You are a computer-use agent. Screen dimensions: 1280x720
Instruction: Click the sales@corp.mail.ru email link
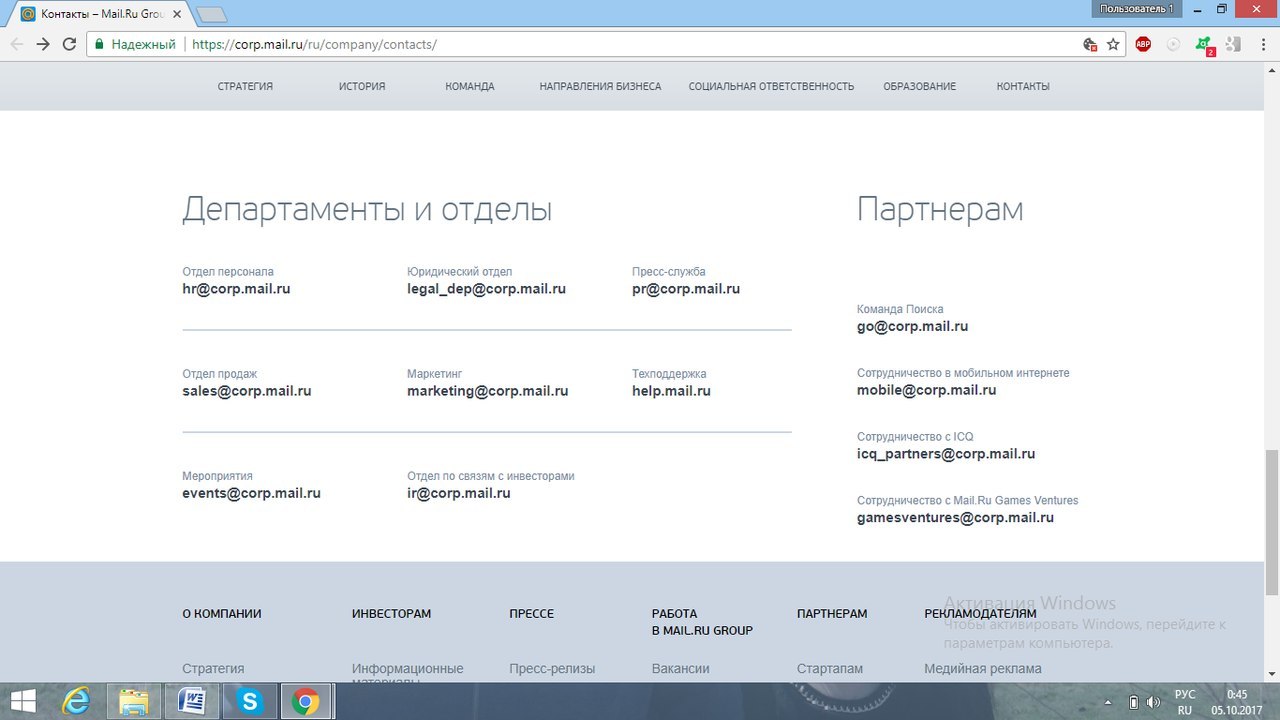point(247,391)
